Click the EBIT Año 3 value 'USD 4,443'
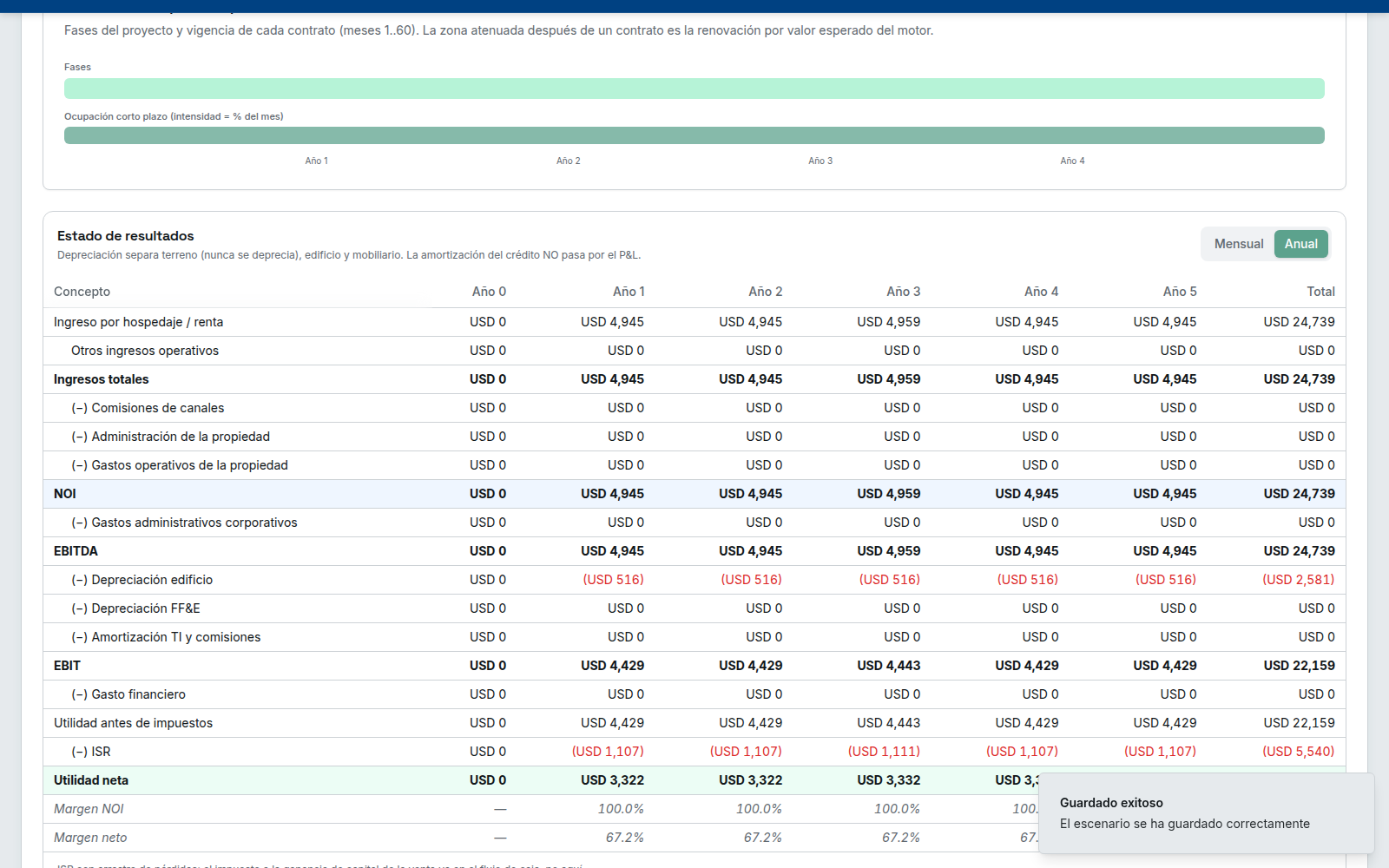Screen dimensions: 1389x868 pyautogui.click(x=889, y=666)
